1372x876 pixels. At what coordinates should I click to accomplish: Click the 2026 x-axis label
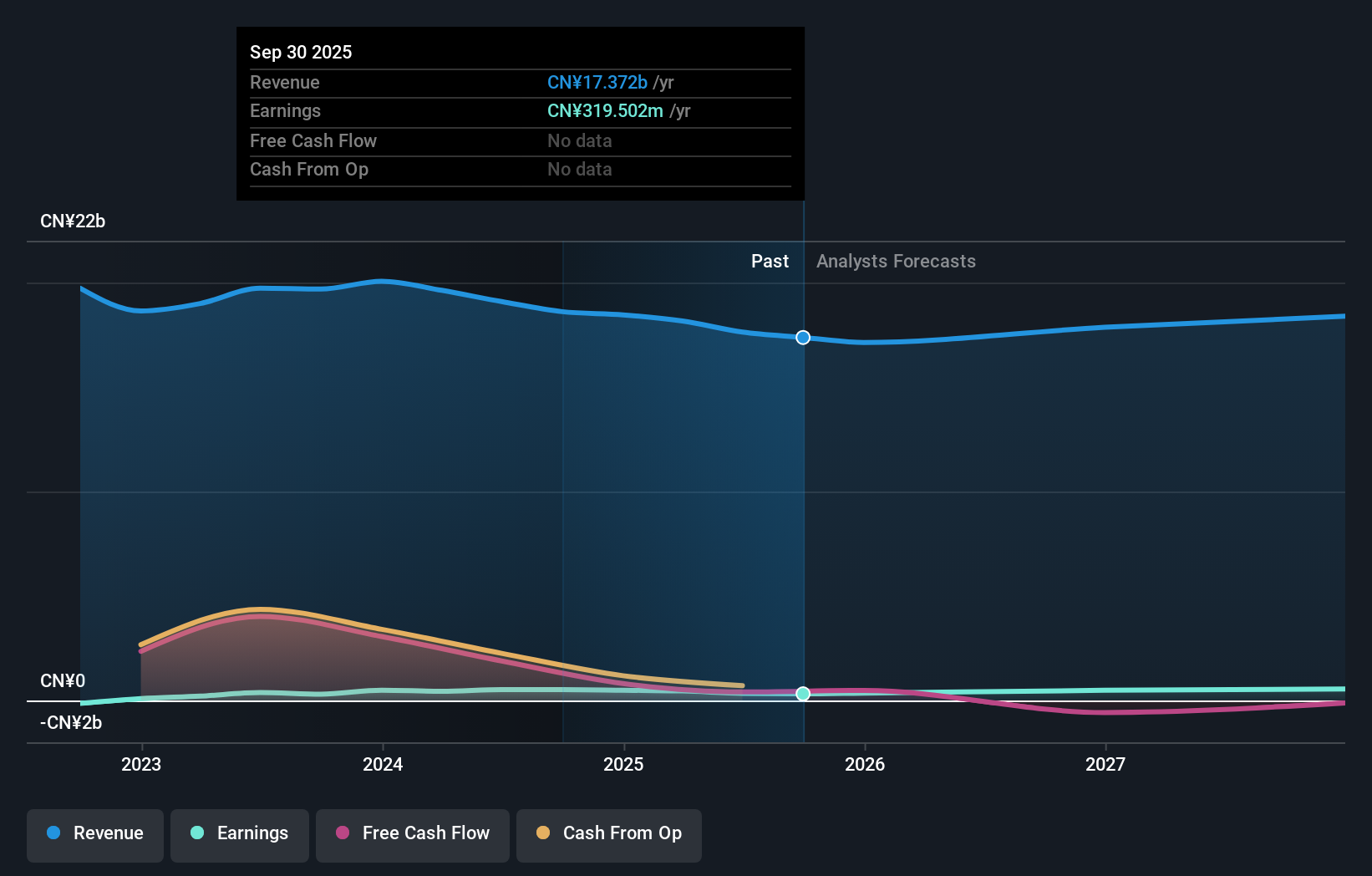coord(865,764)
